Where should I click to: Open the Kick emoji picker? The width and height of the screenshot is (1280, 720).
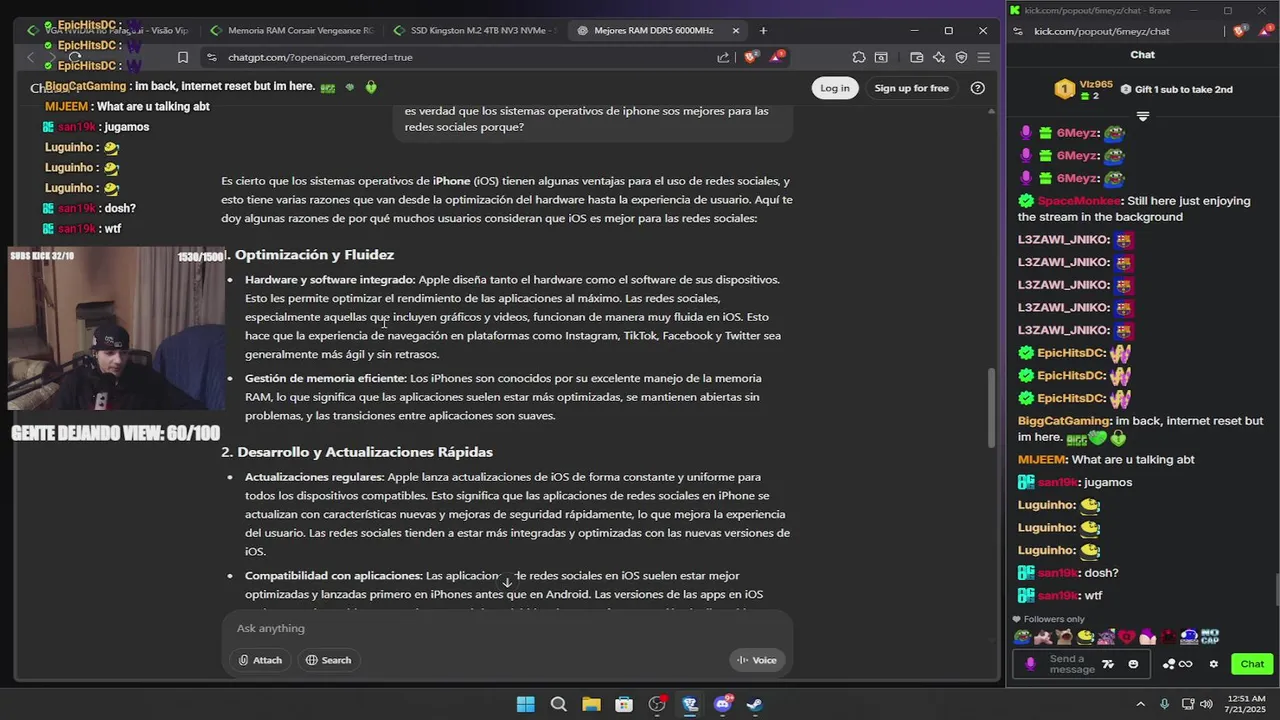click(1133, 664)
